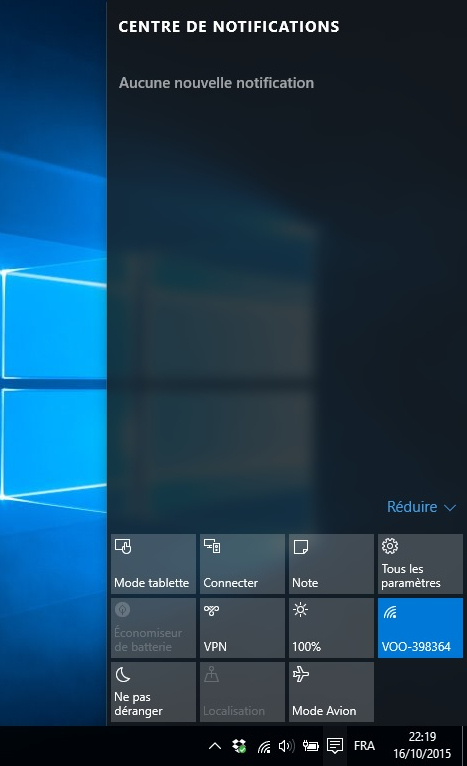The height and width of the screenshot is (766, 467).
Task: Open the Dropbox tray icon
Action: [239, 746]
